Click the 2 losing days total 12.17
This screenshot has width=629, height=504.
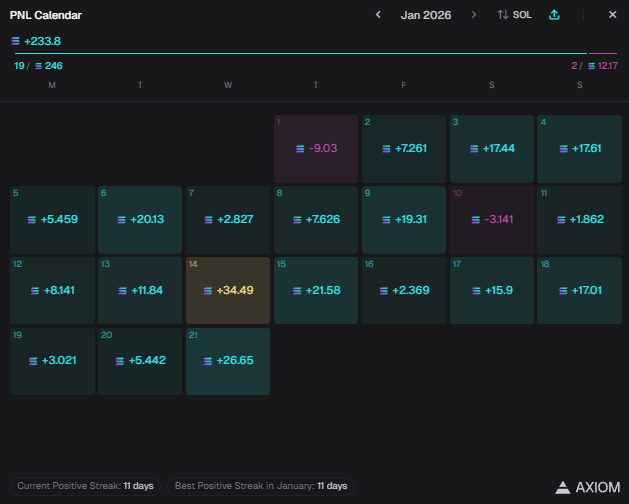pos(595,65)
